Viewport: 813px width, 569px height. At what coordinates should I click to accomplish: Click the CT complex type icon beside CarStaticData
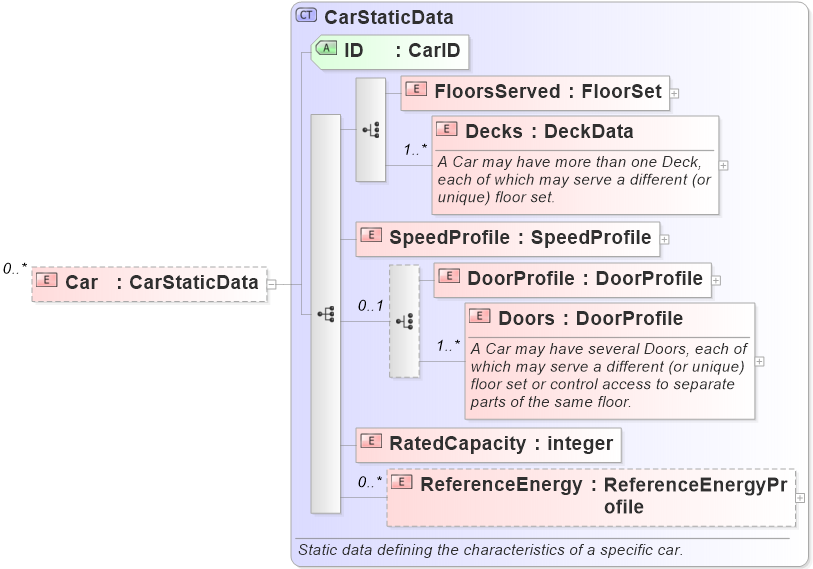306,15
